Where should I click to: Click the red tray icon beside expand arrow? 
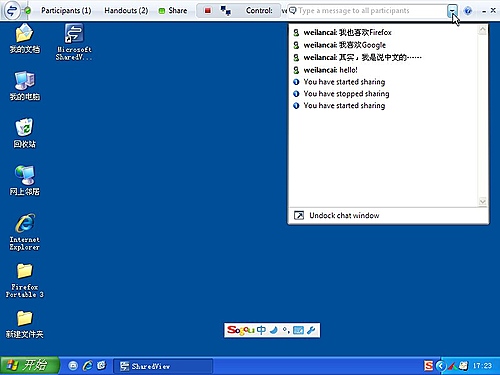click(452, 366)
